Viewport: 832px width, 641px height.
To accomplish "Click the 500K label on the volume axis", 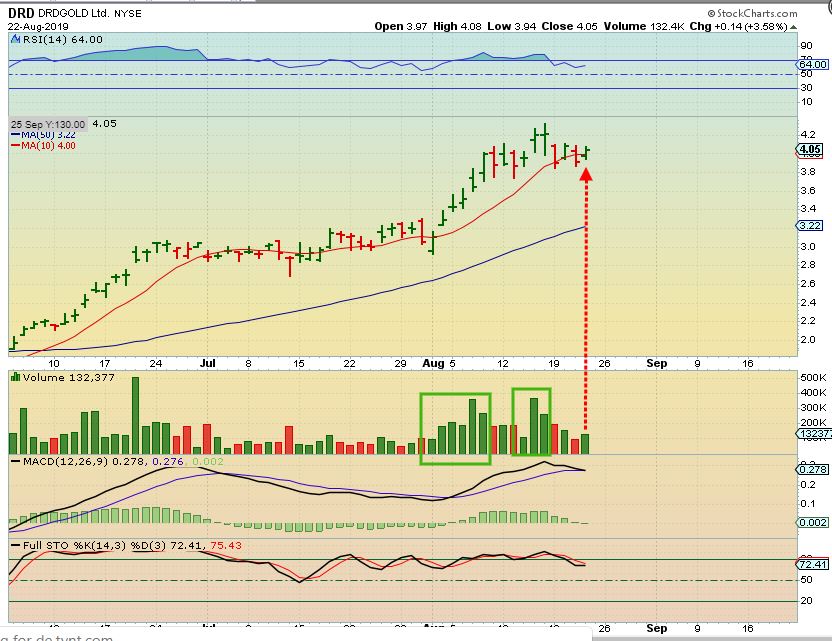I will [813, 377].
